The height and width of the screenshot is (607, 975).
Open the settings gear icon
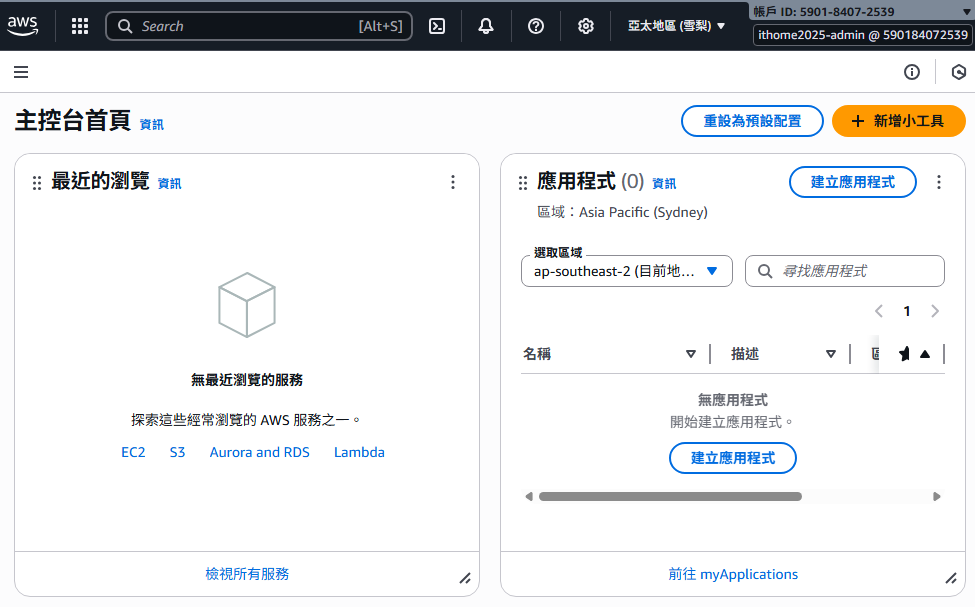coord(586,26)
